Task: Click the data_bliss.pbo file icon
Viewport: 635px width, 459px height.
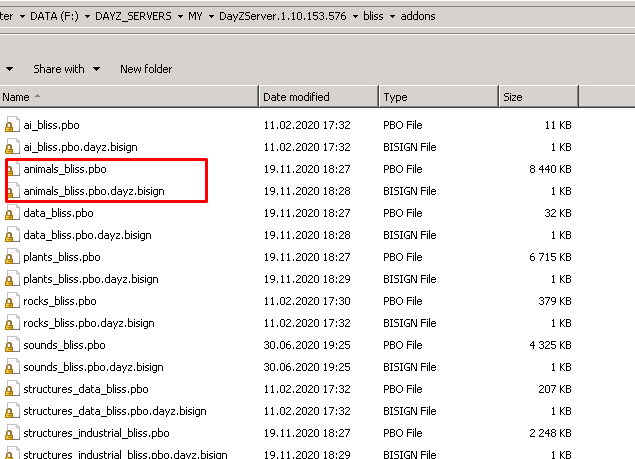Action: click(12, 213)
